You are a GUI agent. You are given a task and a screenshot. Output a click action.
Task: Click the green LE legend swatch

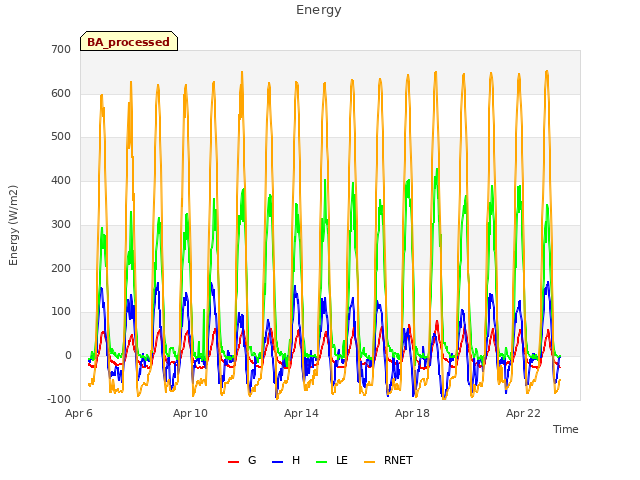(322, 462)
